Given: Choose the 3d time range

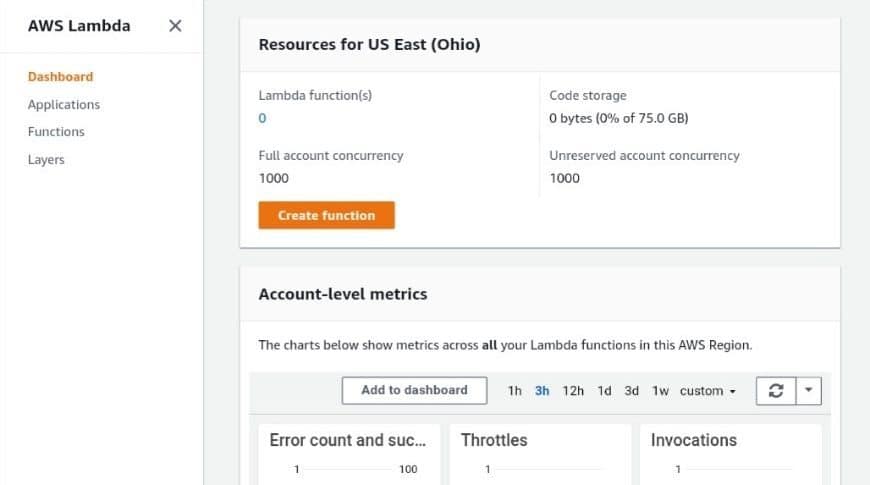Looking at the screenshot, I should tap(631, 391).
